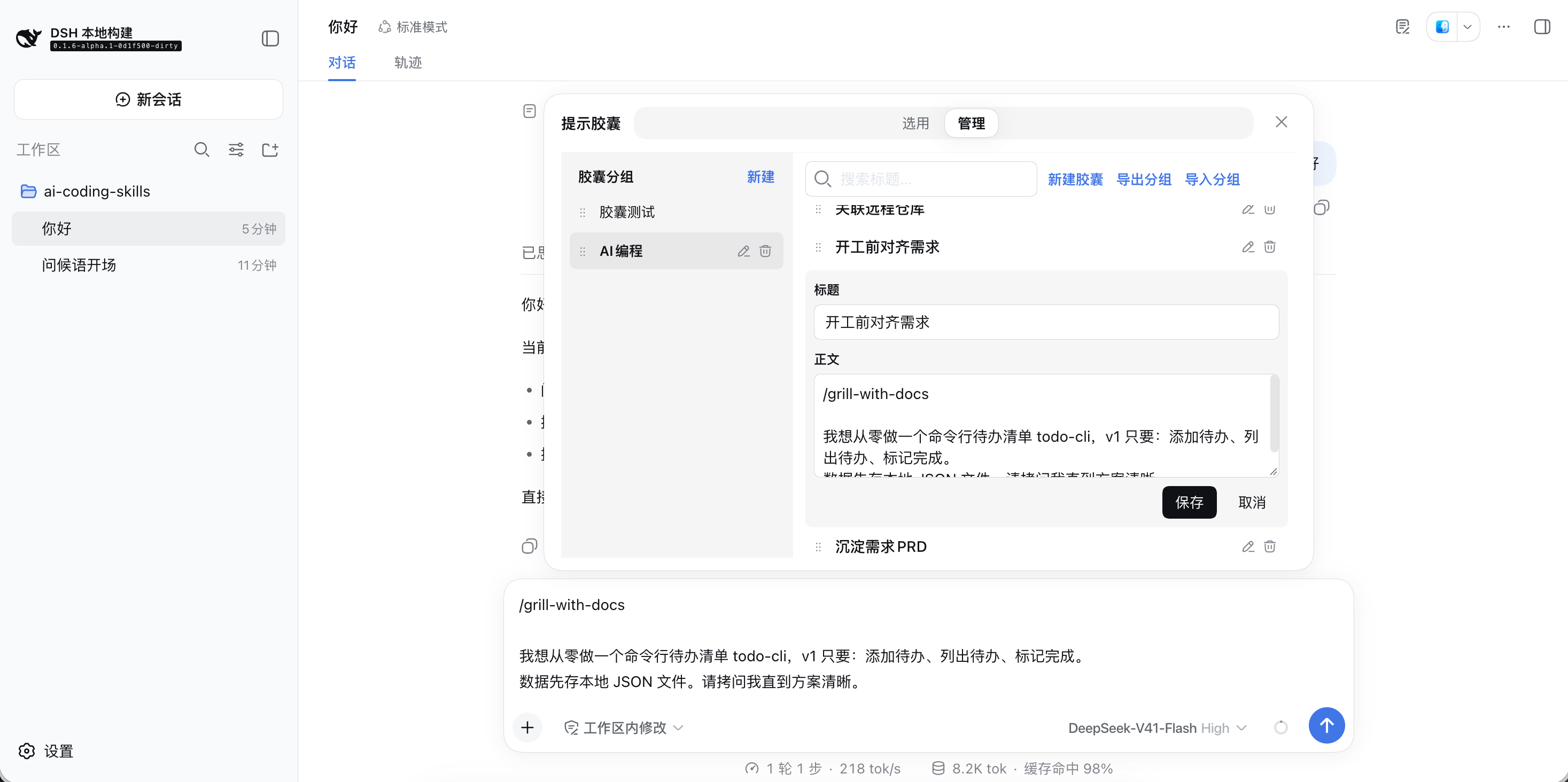Grab drag handle of 胶囊测试 group

click(x=583, y=213)
